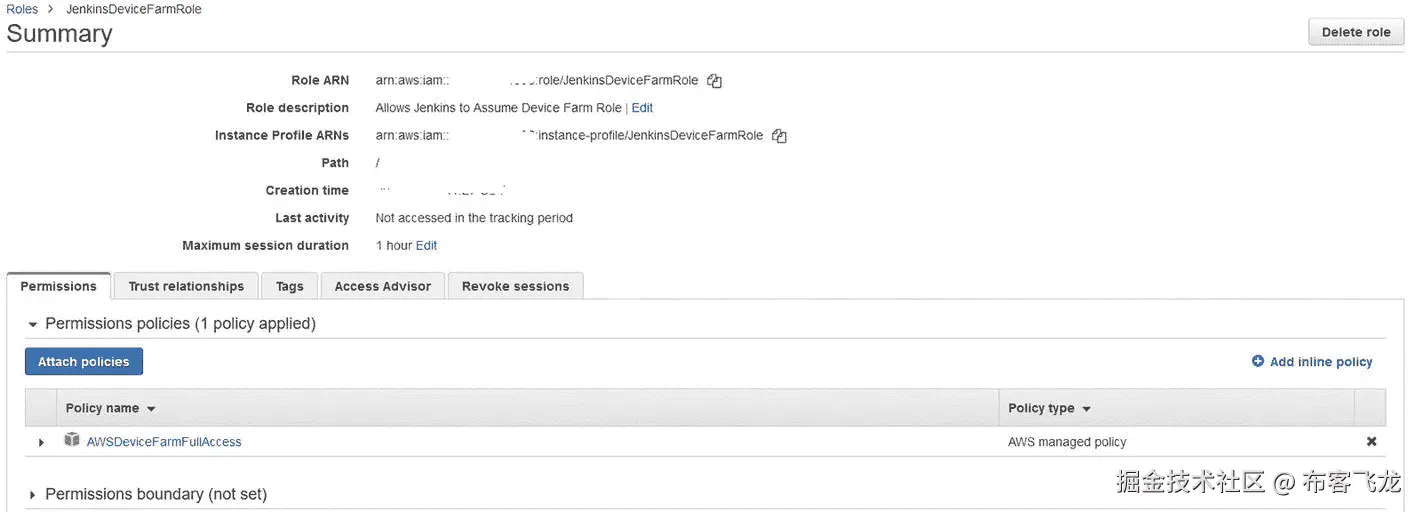This screenshot has height=512, width=1418.
Task: Copy the Instance Profile ARN
Action: (x=779, y=136)
